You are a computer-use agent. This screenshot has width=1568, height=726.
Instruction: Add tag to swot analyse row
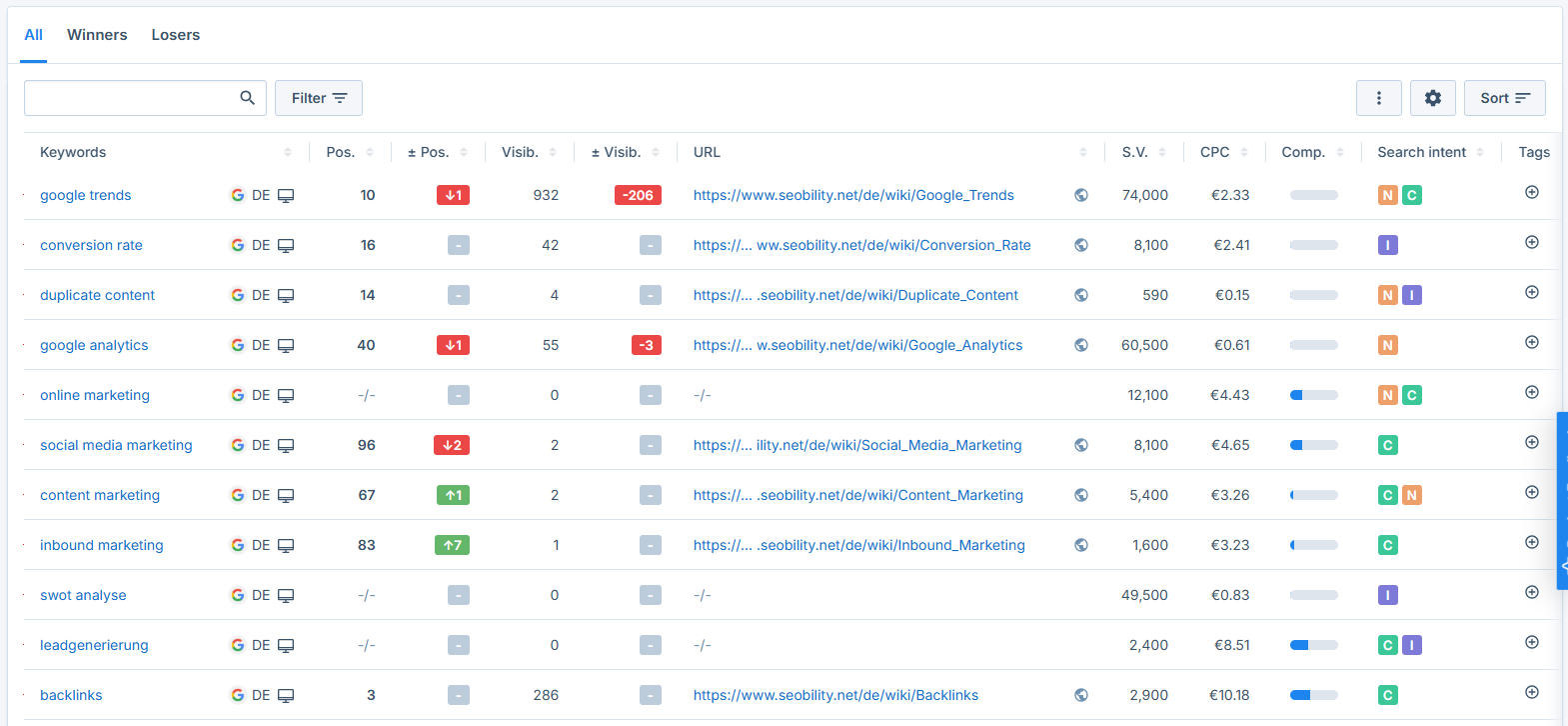pos(1531,592)
